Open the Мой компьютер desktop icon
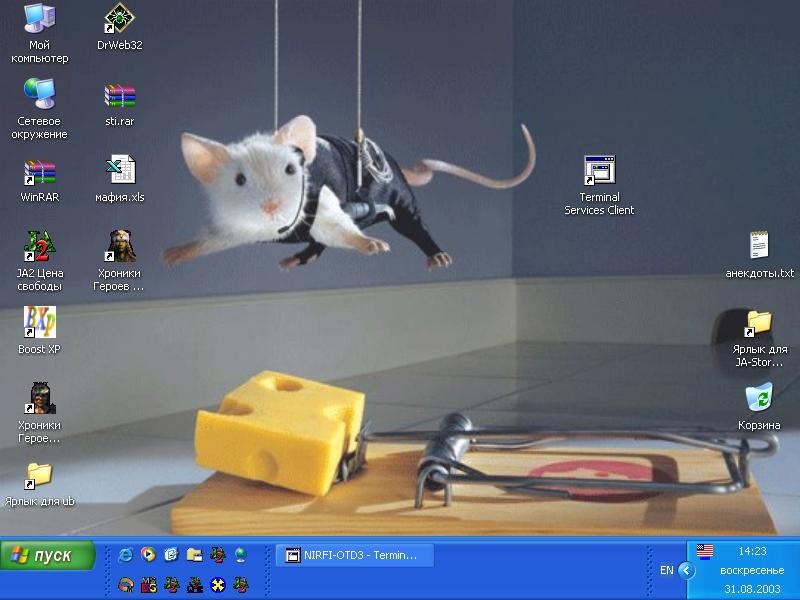The width and height of the screenshot is (800, 600). pos(40,20)
